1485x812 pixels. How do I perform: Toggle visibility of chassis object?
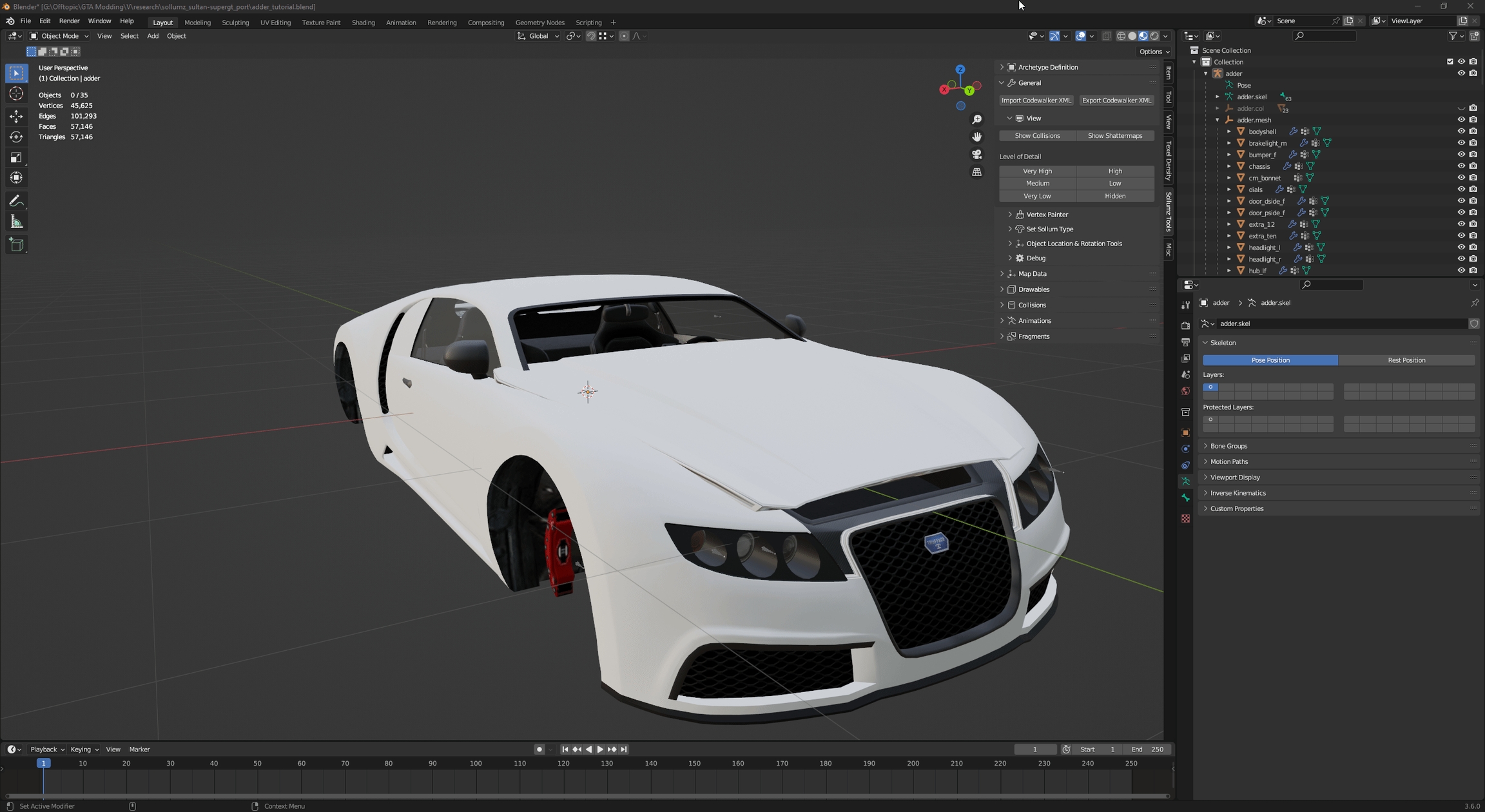point(1461,166)
